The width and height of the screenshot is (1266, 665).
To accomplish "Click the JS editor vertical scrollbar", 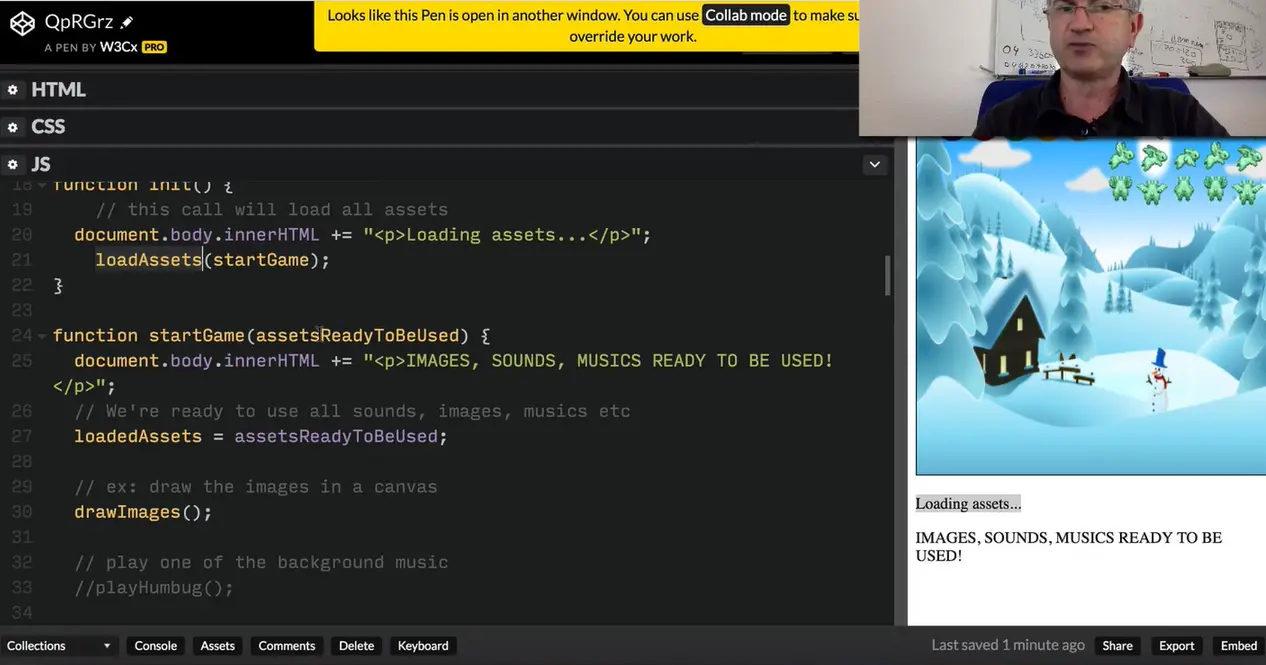I will pos(888,275).
